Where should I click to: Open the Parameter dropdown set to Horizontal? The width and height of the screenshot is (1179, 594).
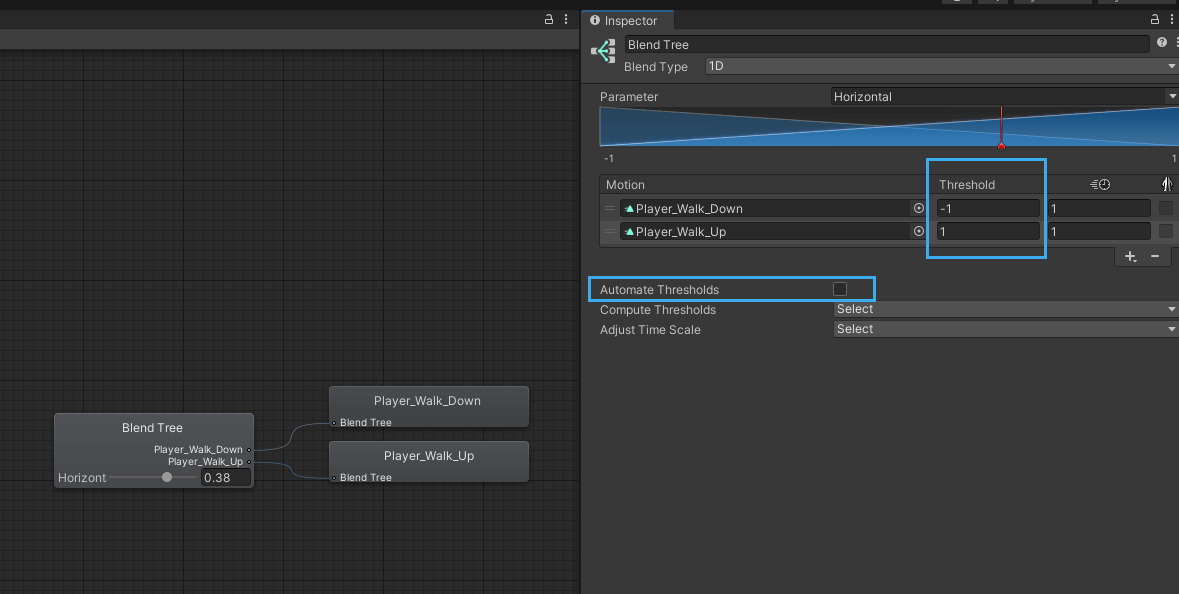point(1004,97)
